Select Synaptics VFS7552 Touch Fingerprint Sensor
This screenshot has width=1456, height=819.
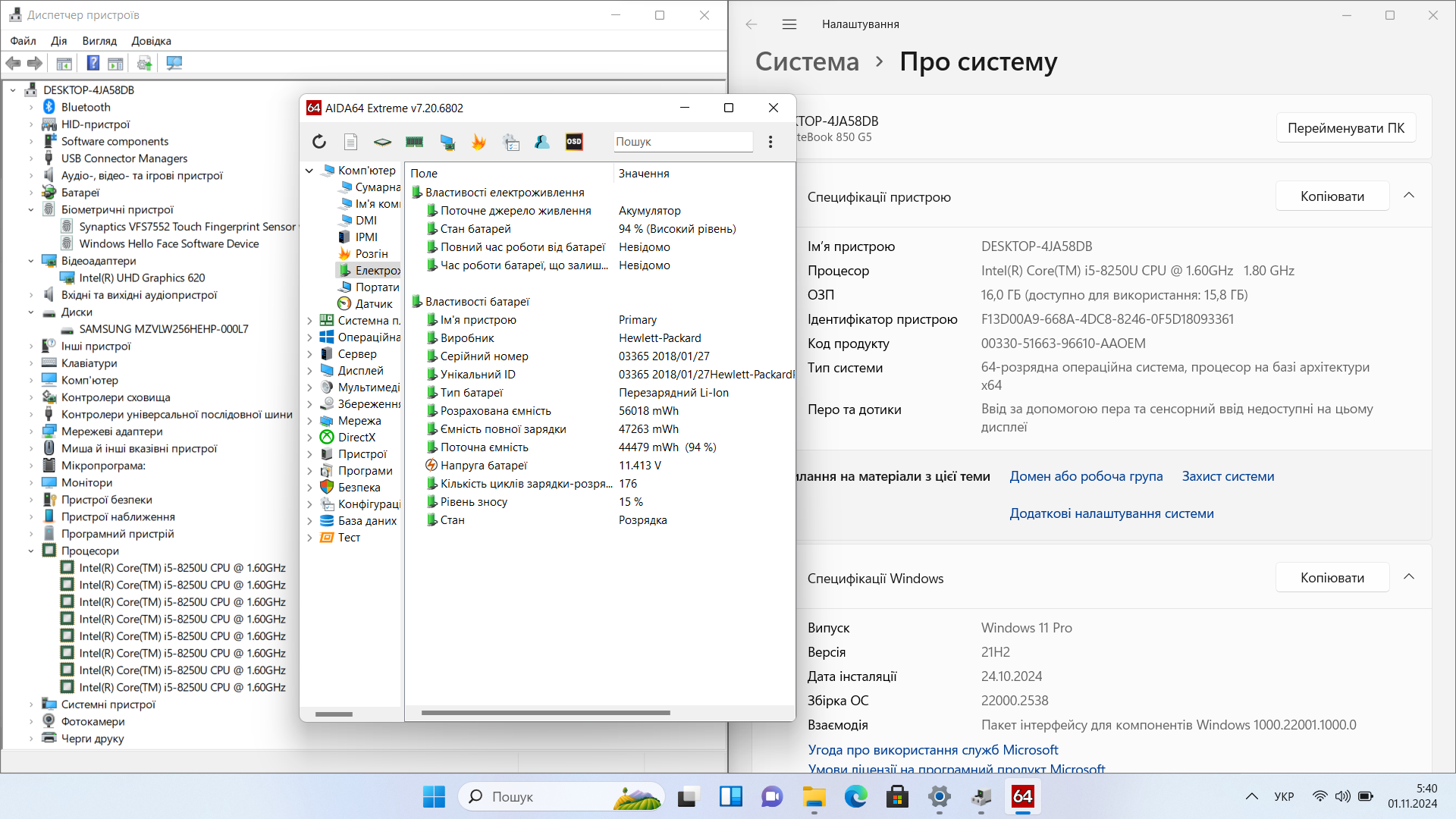[187, 227]
